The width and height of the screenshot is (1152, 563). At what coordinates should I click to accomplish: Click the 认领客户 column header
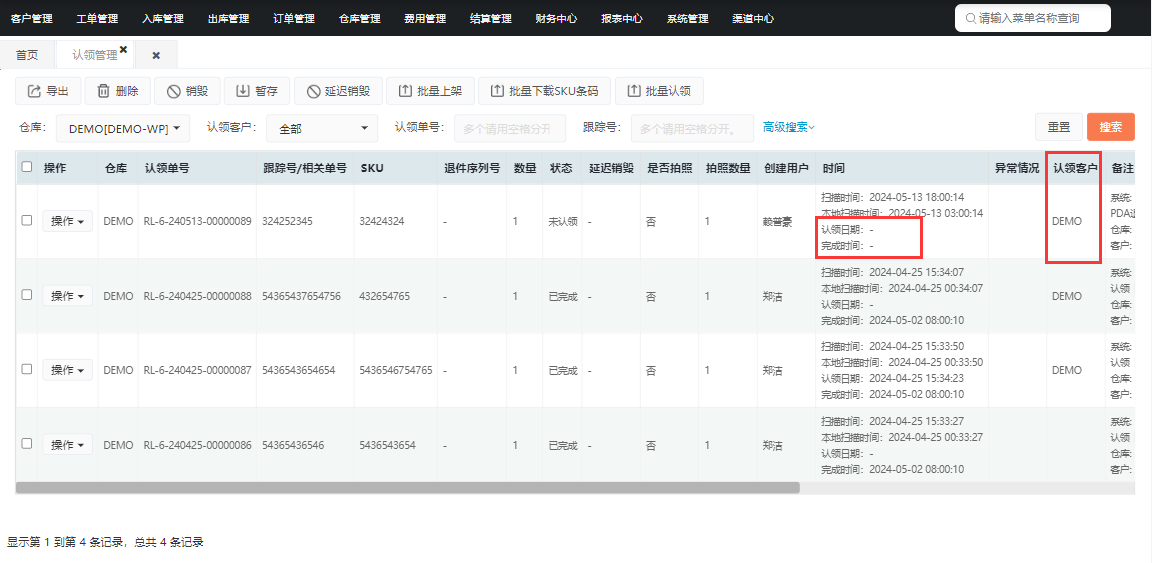(x=1075, y=168)
